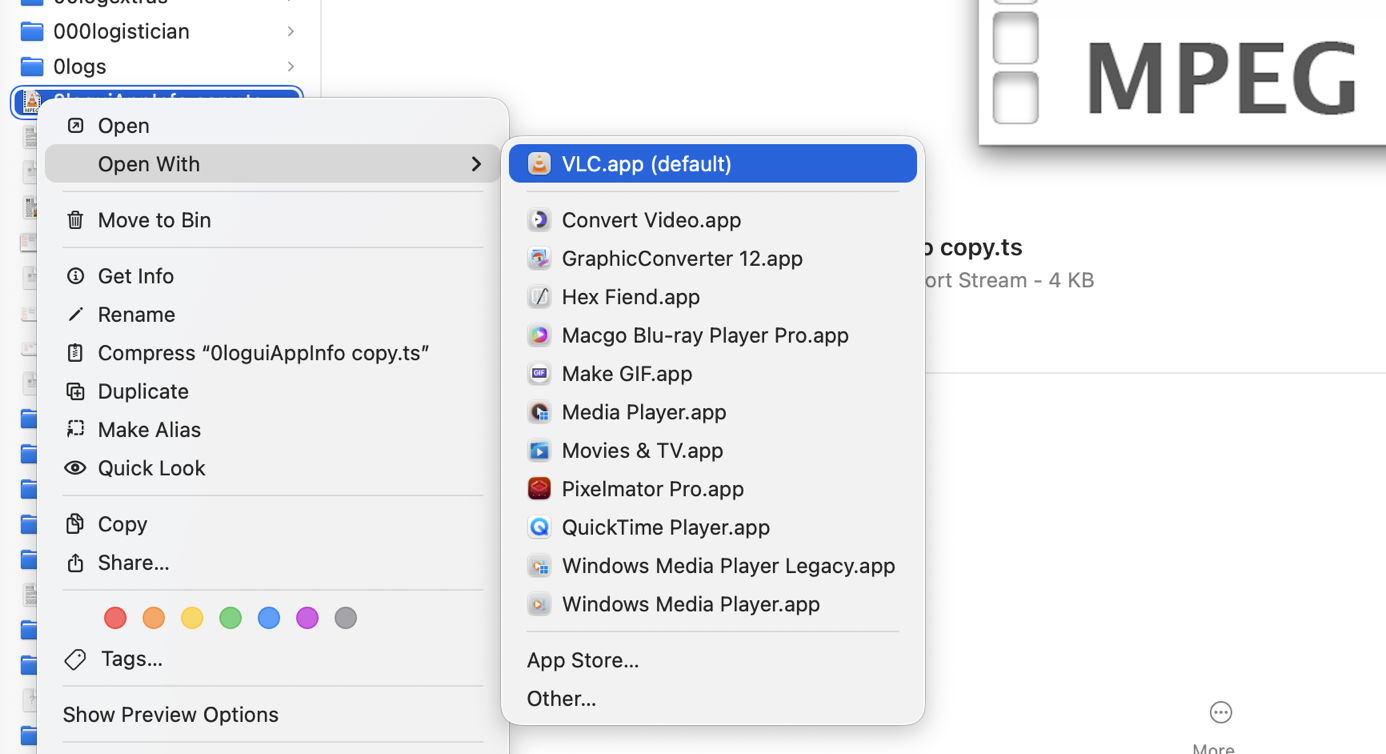Click the Media Player app icon
Screen dimensions: 1386x754
(539, 412)
